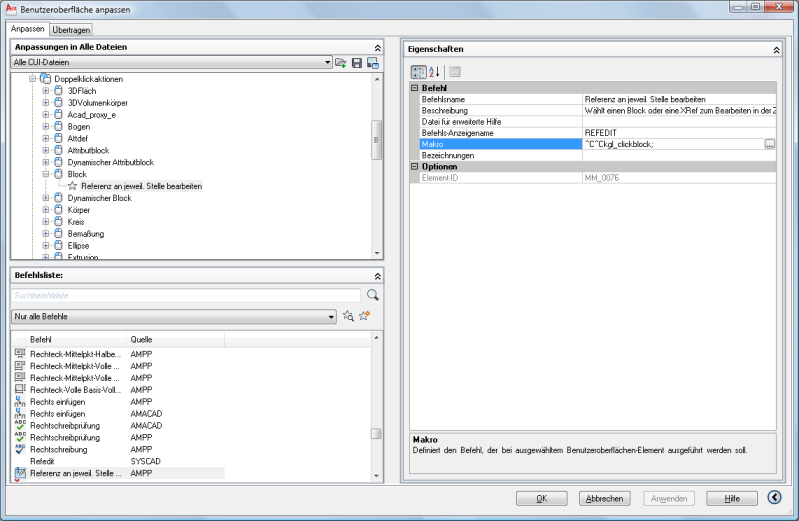
Task: Collapse the Befehlsliste panel with chevron
Action: [x=377, y=276]
